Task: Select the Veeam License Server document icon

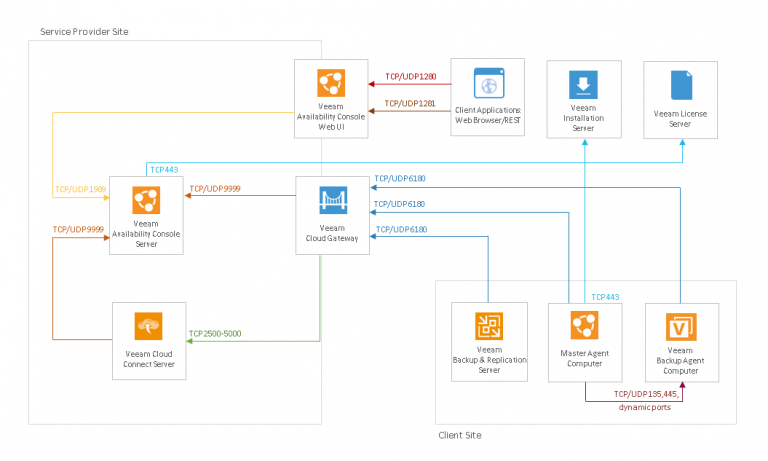Action: pos(681,85)
